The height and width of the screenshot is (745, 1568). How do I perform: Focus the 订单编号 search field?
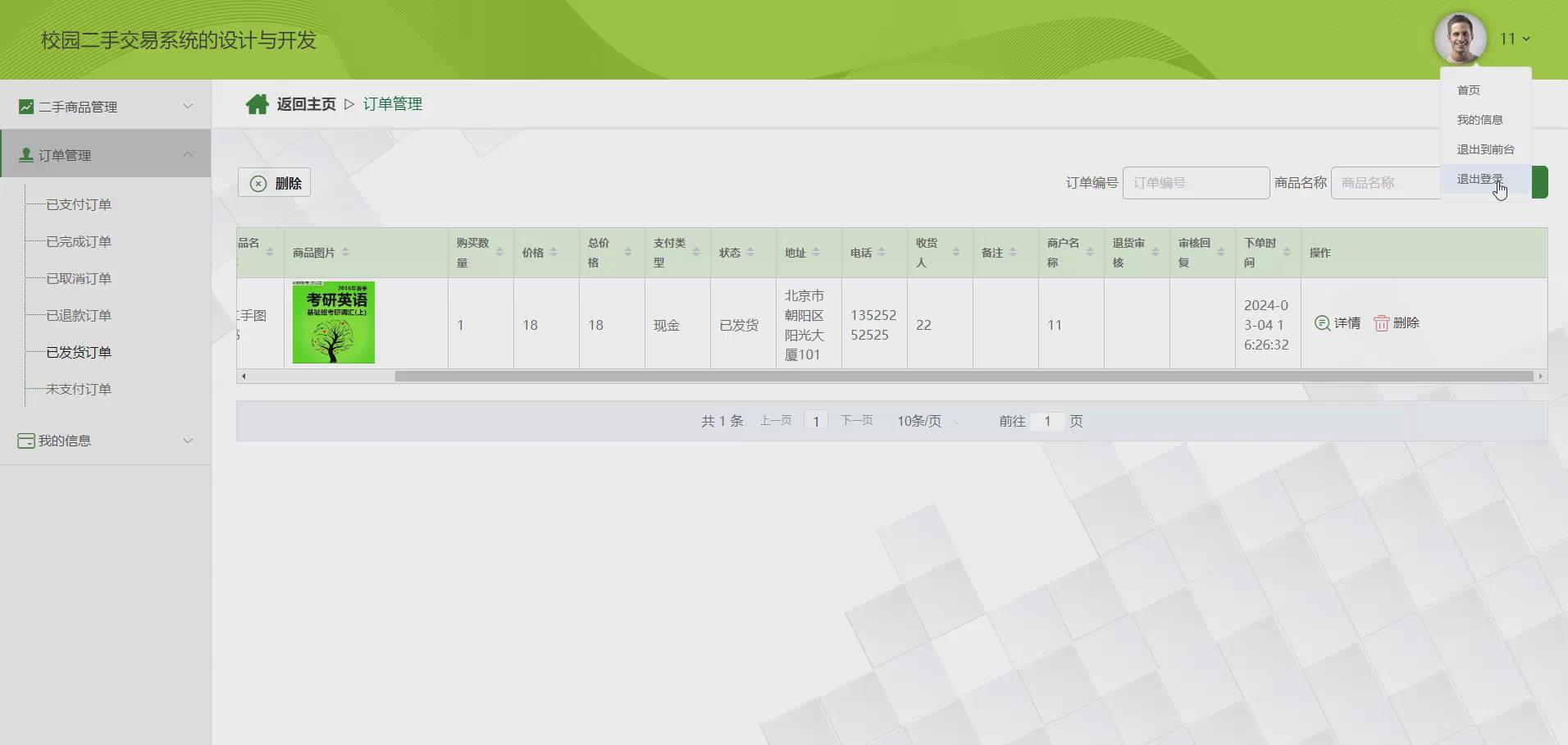pos(1196,183)
